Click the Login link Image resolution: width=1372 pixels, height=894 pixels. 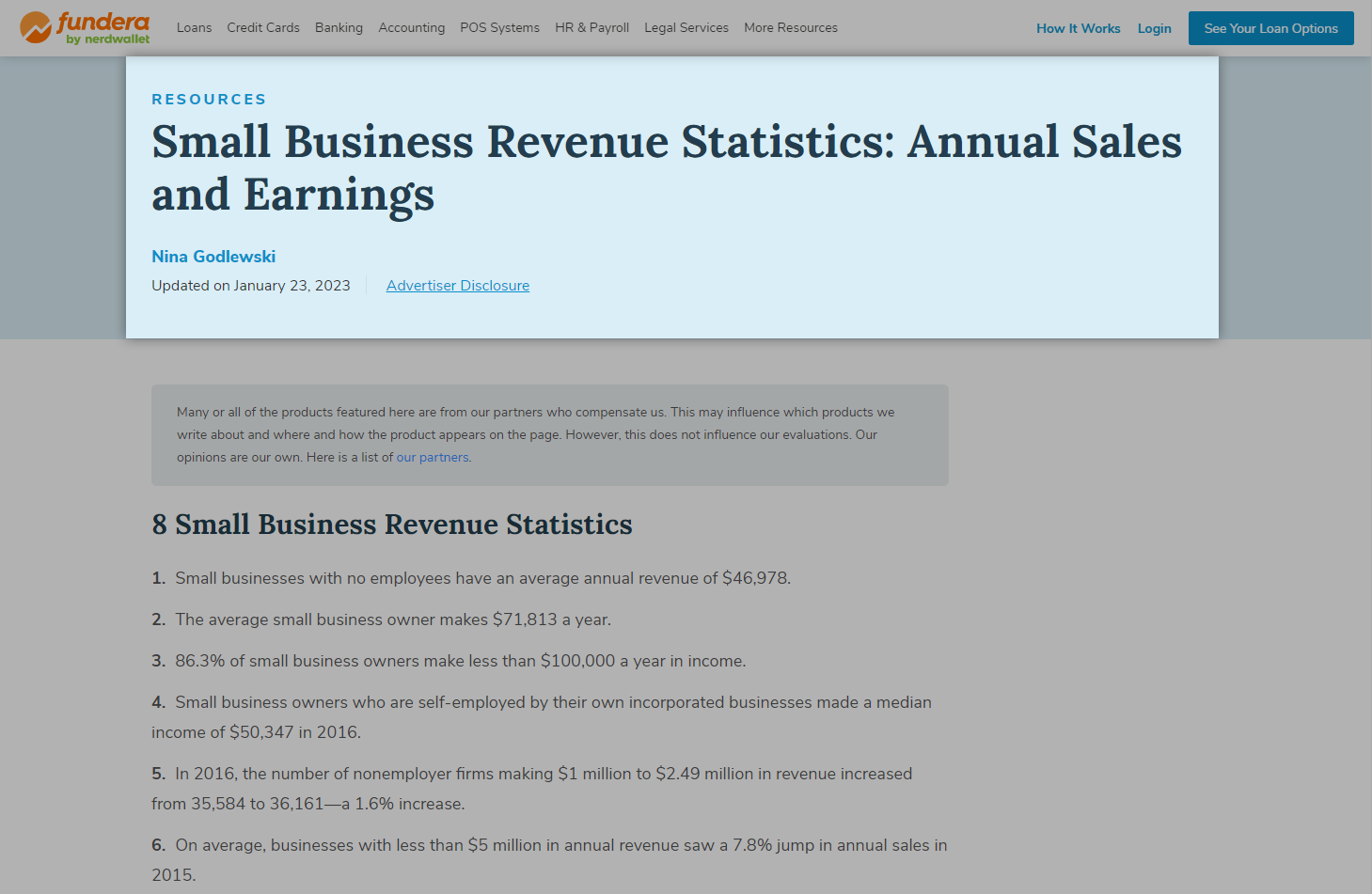tap(1154, 28)
